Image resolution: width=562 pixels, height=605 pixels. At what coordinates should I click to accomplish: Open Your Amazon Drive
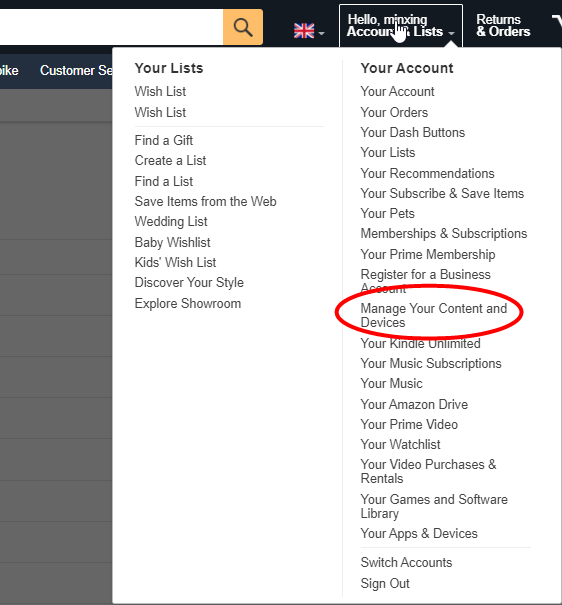pyautogui.click(x=414, y=404)
